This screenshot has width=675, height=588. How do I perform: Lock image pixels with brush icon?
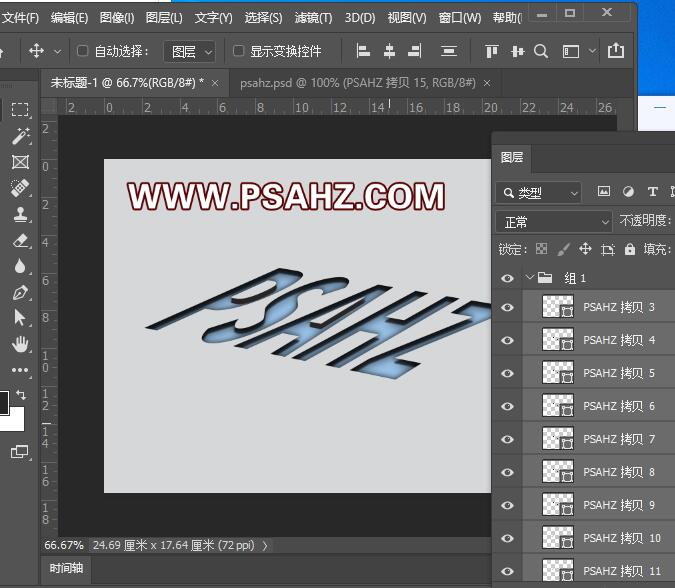tap(564, 249)
